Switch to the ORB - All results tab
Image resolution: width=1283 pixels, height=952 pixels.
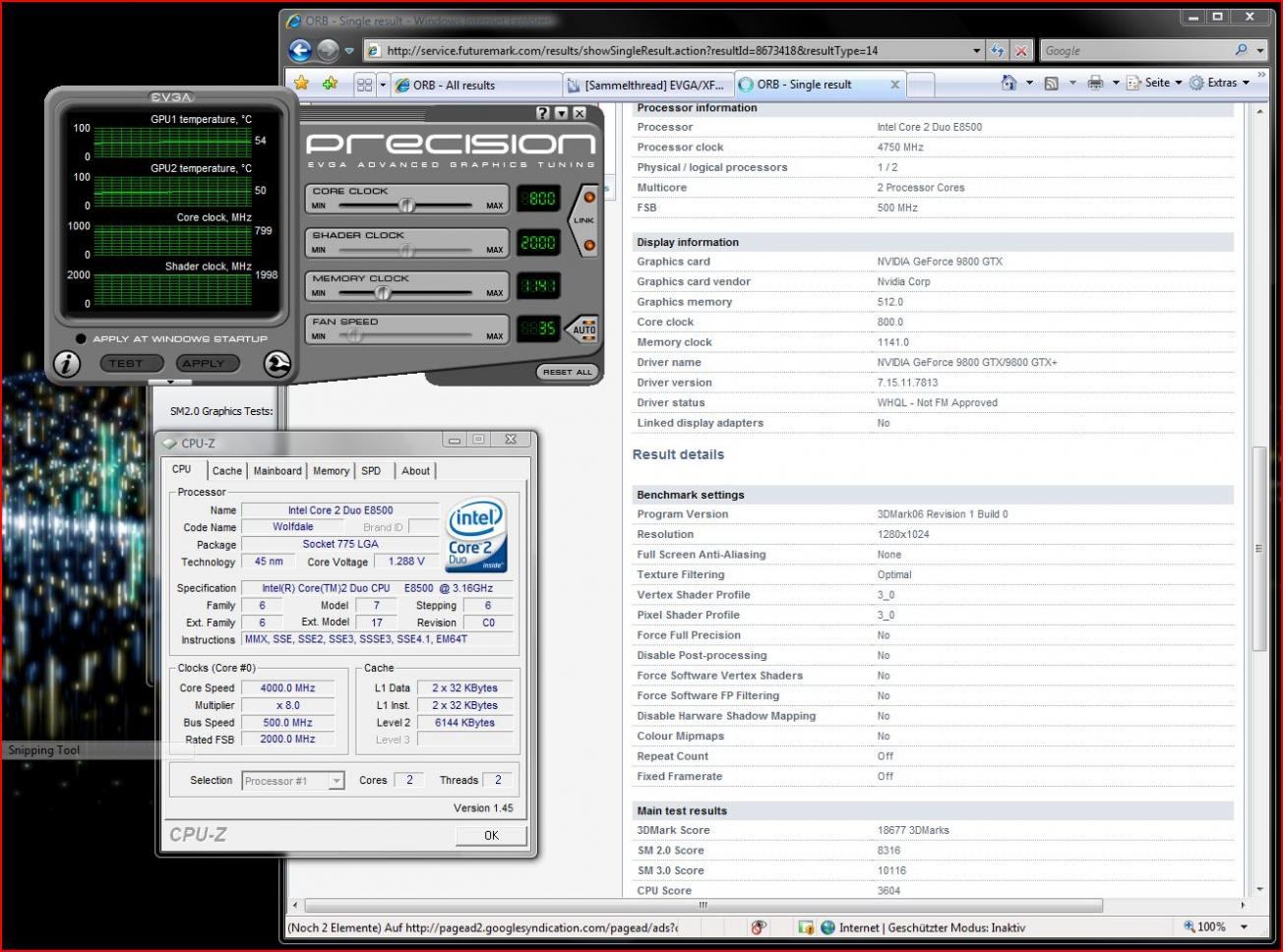click(x=477, y=85)
